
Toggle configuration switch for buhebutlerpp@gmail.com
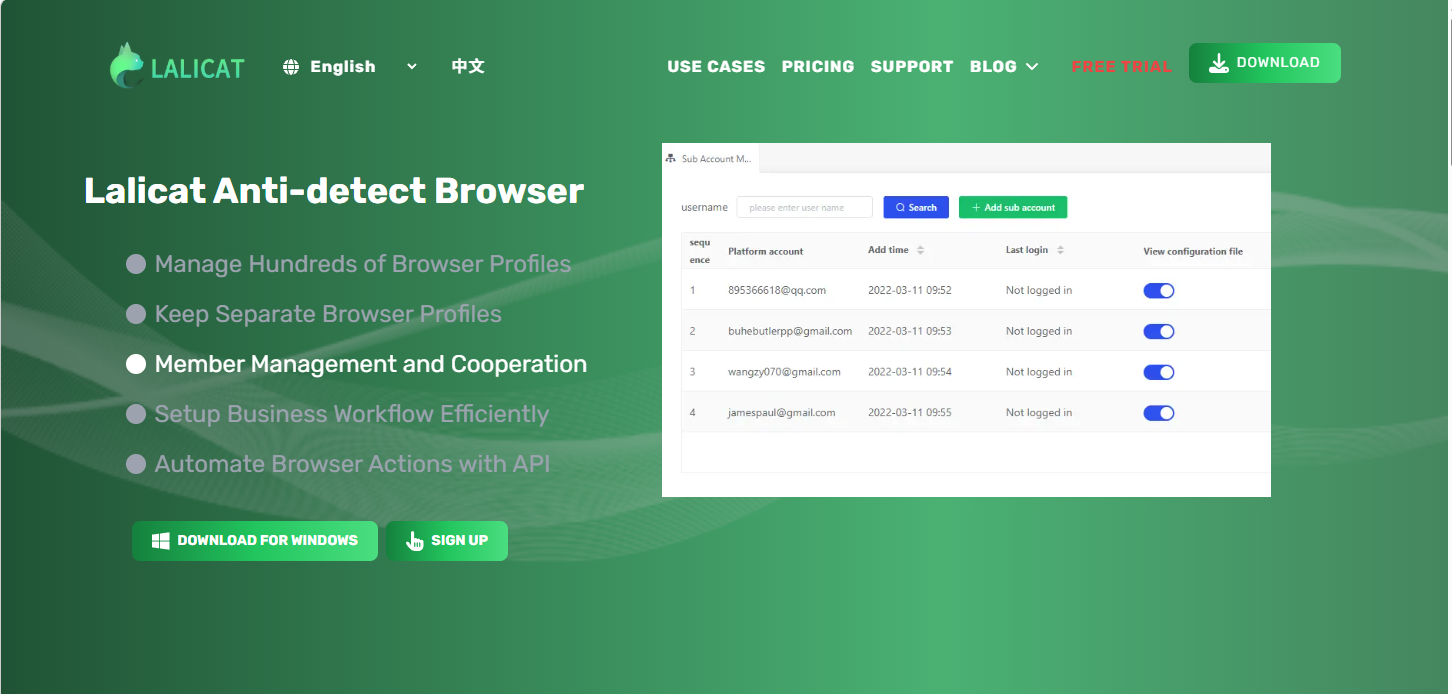pyautogui.click(x=1158, y=332)
